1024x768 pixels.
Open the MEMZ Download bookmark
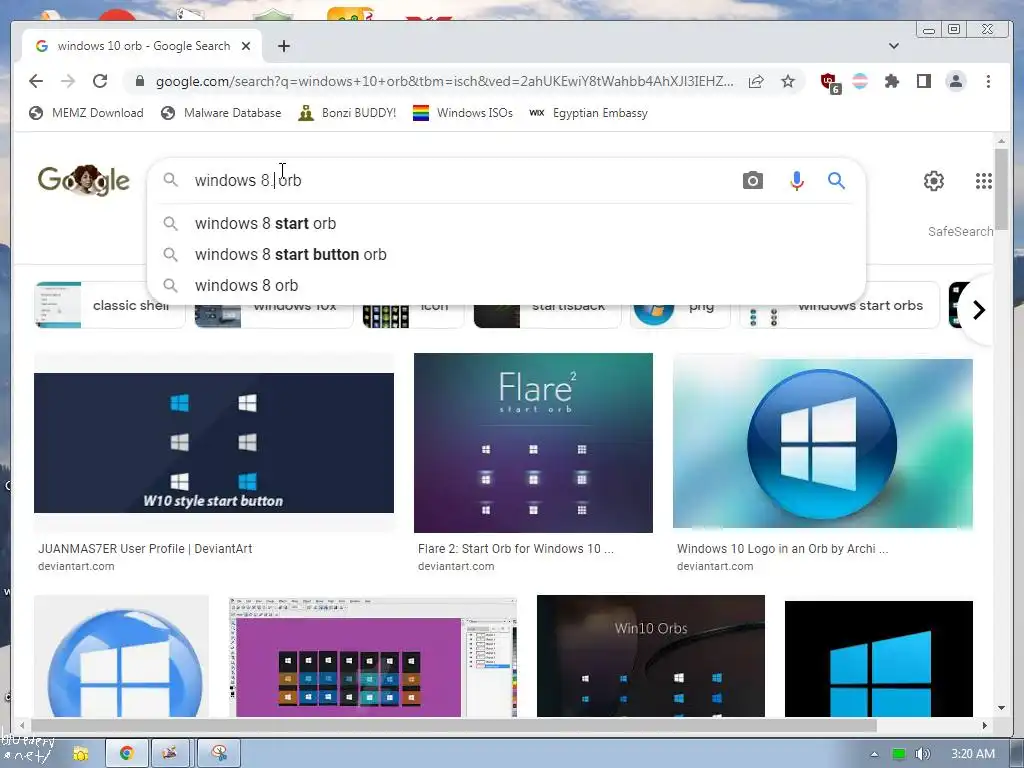[x=86, y=113]
